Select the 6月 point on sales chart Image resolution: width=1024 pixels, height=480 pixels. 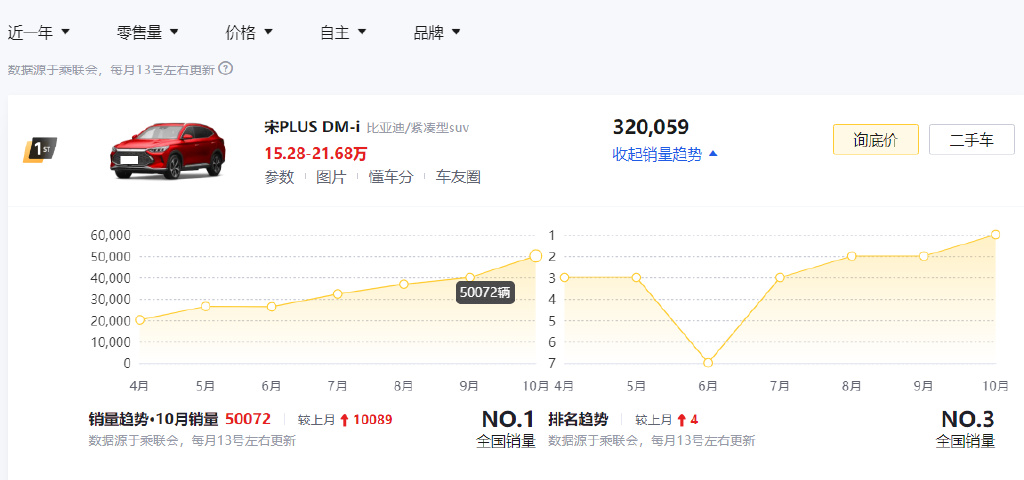coord(272,306)
